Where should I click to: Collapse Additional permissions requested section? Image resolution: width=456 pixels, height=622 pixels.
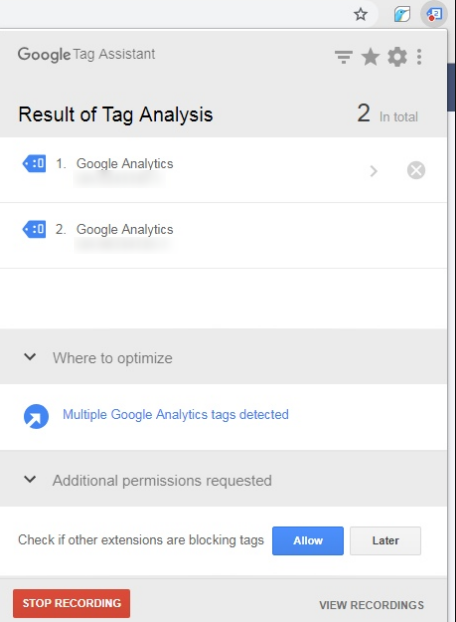pos(30,479)
